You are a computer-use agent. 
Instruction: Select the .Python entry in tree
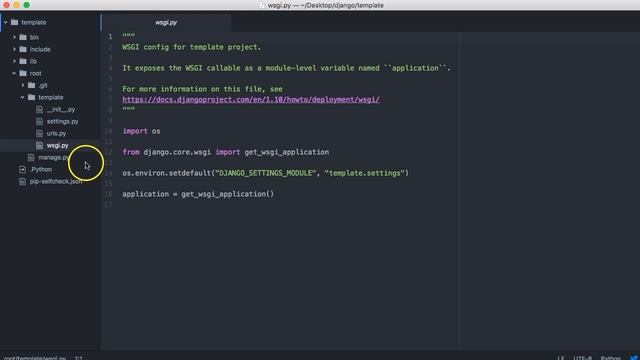pos(41,169)
